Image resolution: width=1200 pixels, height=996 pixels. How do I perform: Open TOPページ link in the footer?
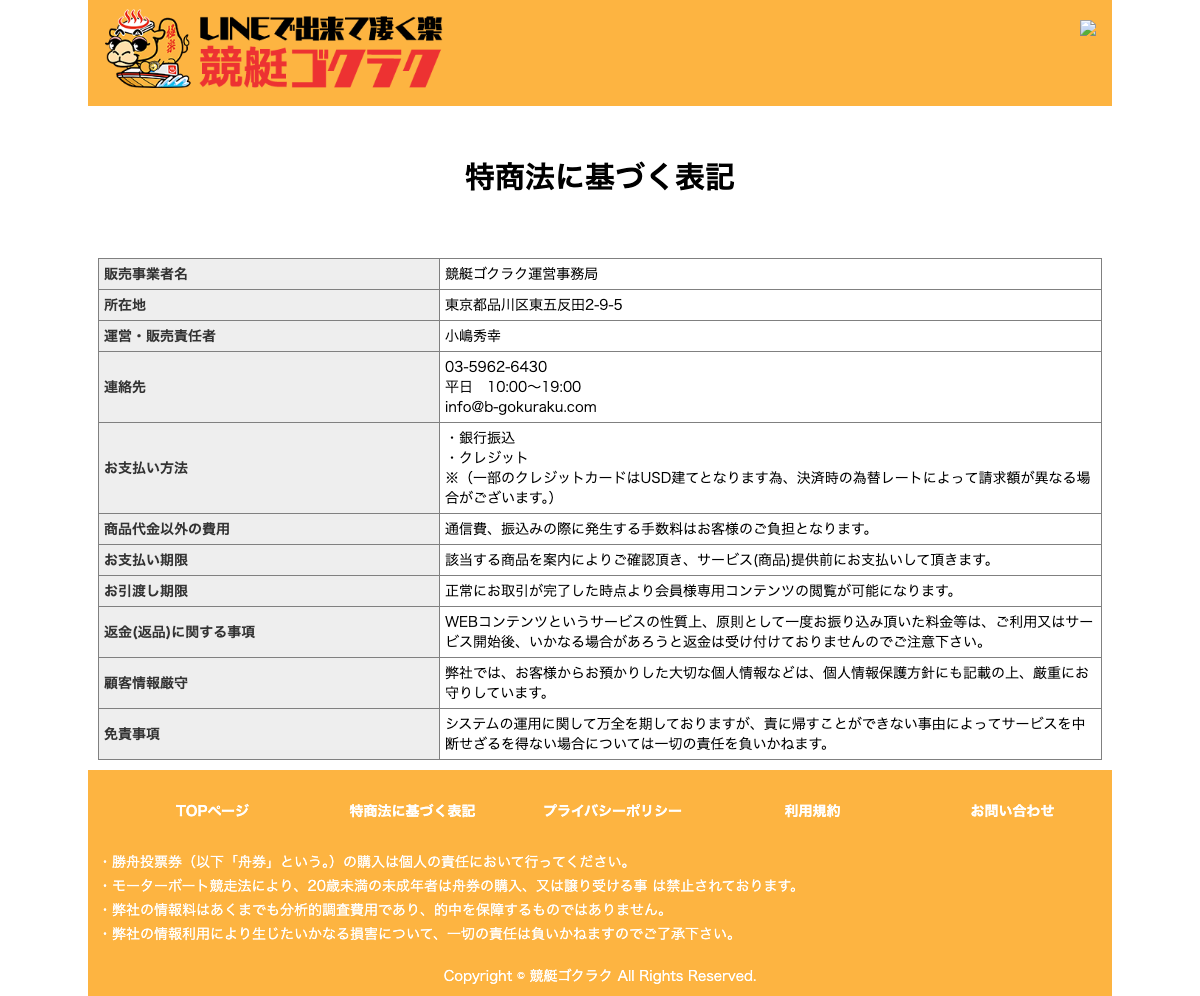click(212, 811)
